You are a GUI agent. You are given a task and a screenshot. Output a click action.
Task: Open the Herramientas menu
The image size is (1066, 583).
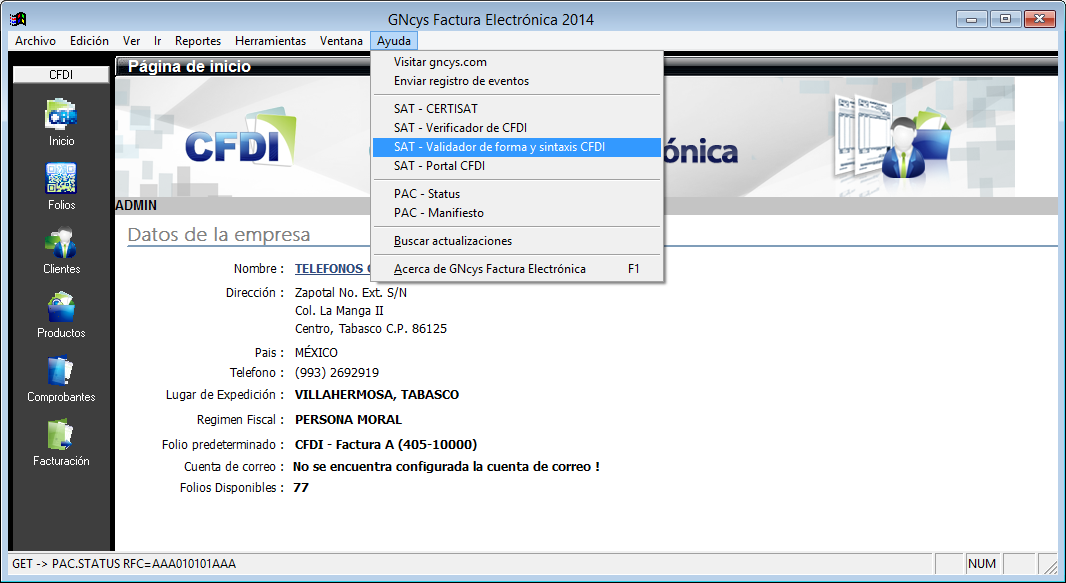point(271,41)
